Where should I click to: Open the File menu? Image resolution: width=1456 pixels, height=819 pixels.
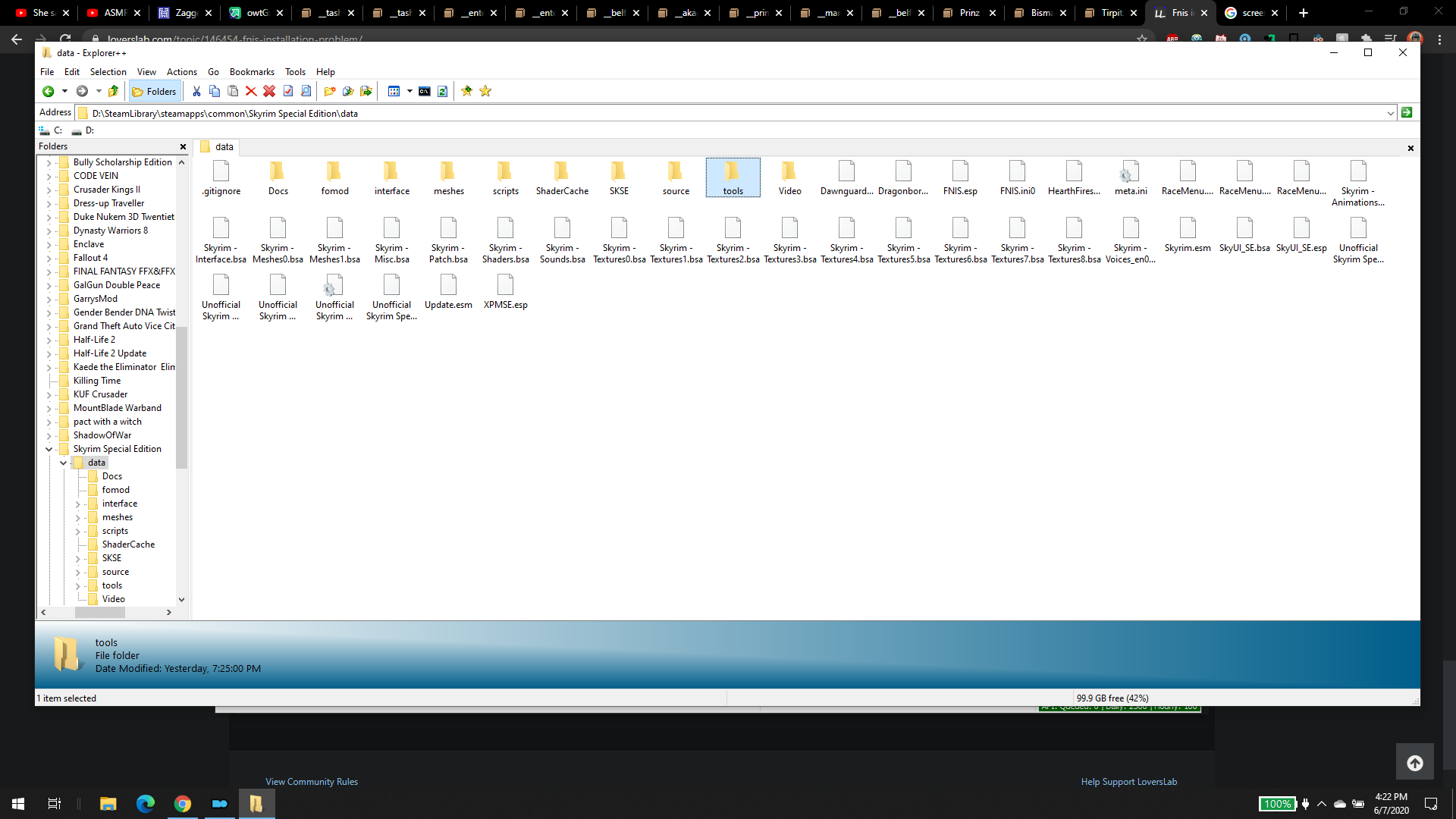tap(47, 72)
